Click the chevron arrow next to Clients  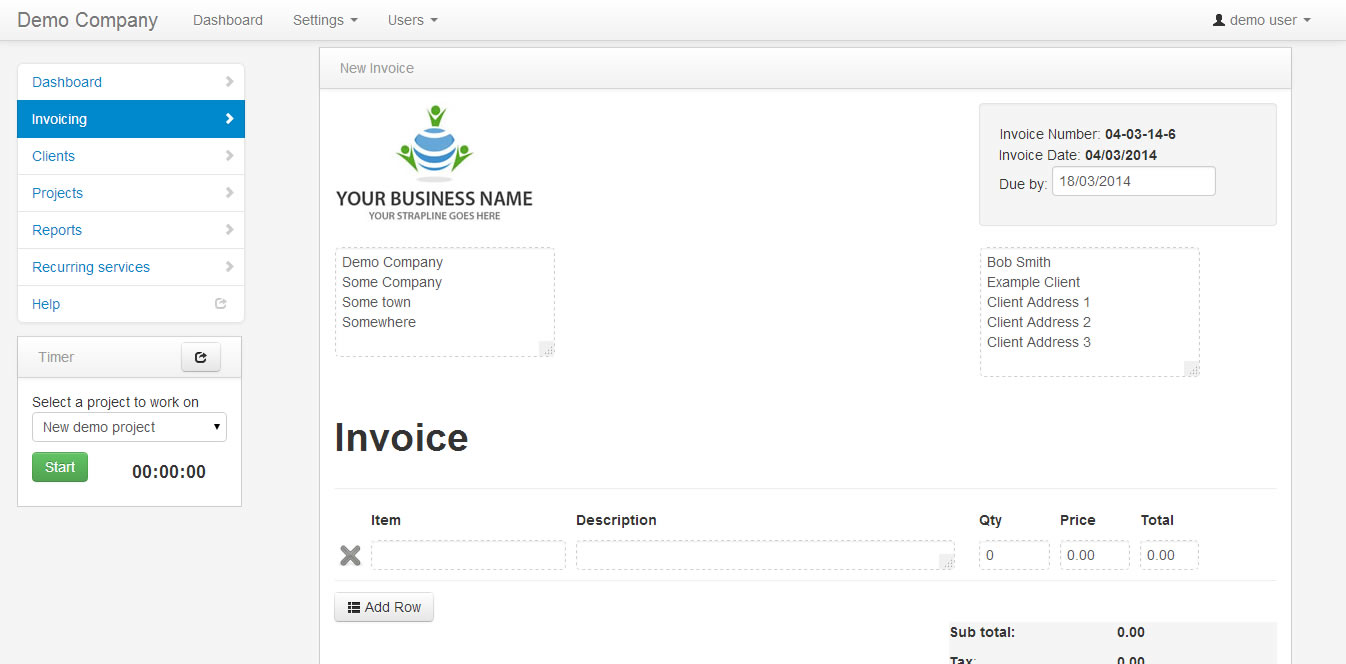click(x=229, y=156)
